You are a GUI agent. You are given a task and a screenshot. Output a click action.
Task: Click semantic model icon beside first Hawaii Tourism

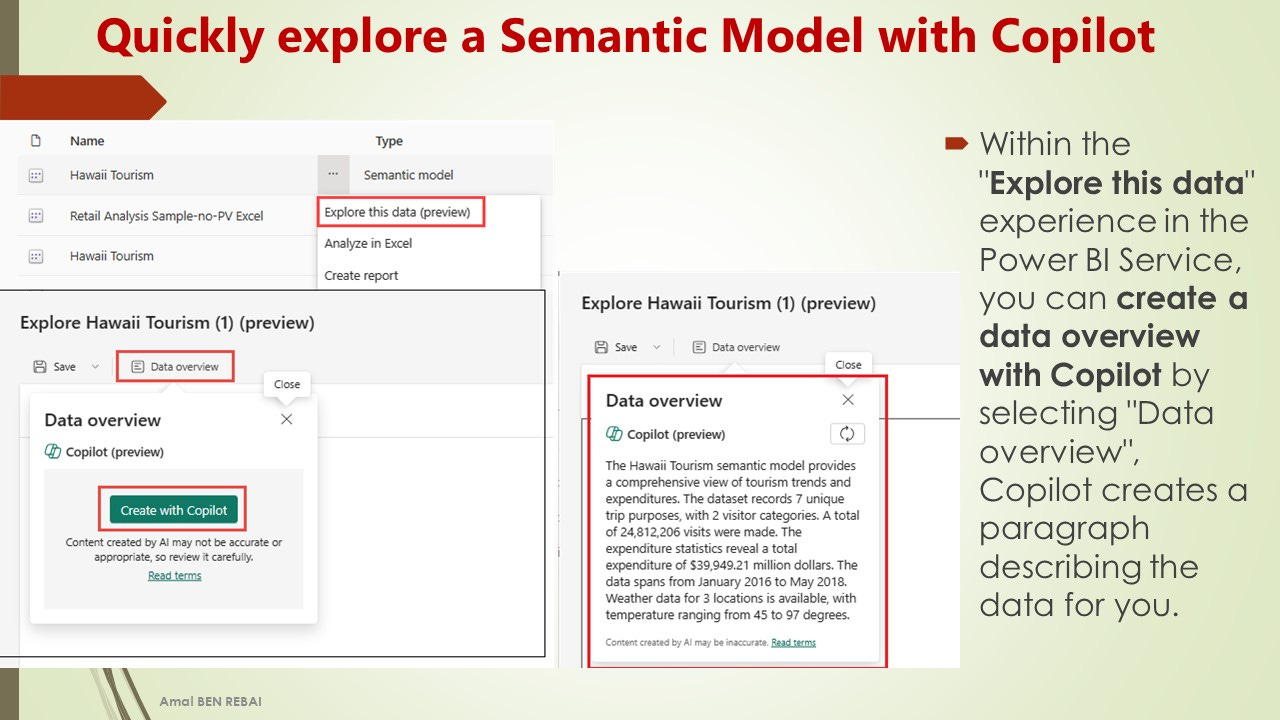(x=36, y=175)
